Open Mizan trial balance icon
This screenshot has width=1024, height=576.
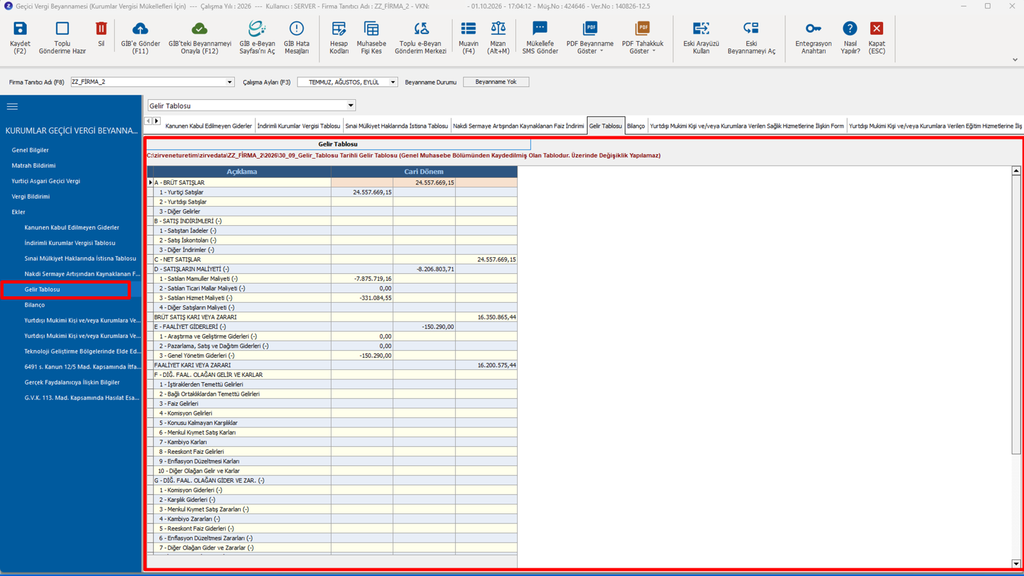coord(498,29)
